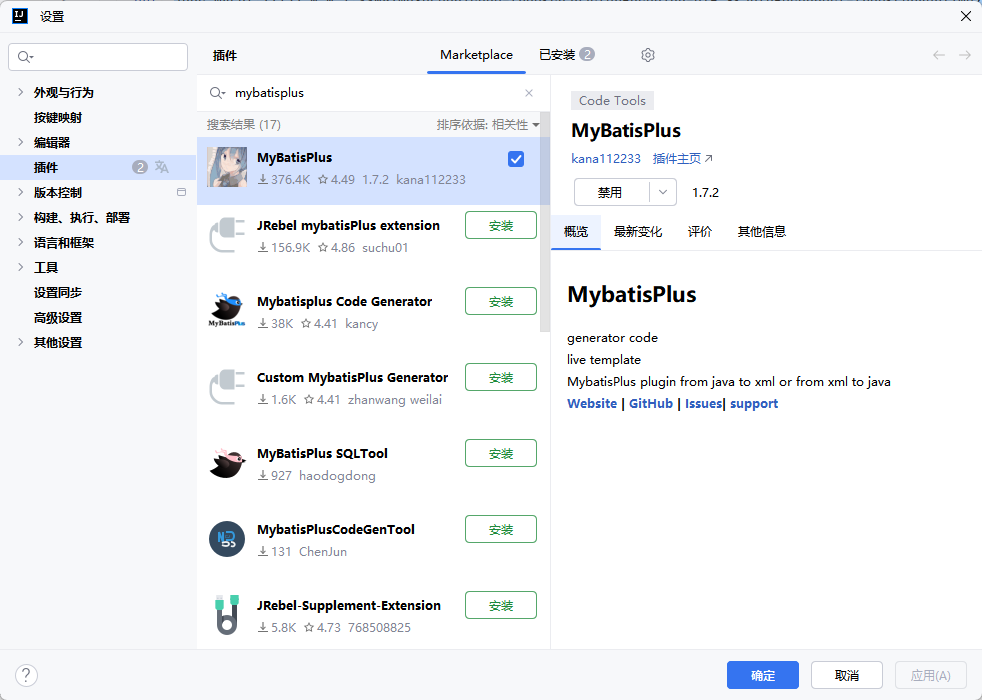This screenshot has height=700, width=982.
Task: Click the Mybatisplus Code Generator logo
Action: pyautogui.click(x=227, y=312)
